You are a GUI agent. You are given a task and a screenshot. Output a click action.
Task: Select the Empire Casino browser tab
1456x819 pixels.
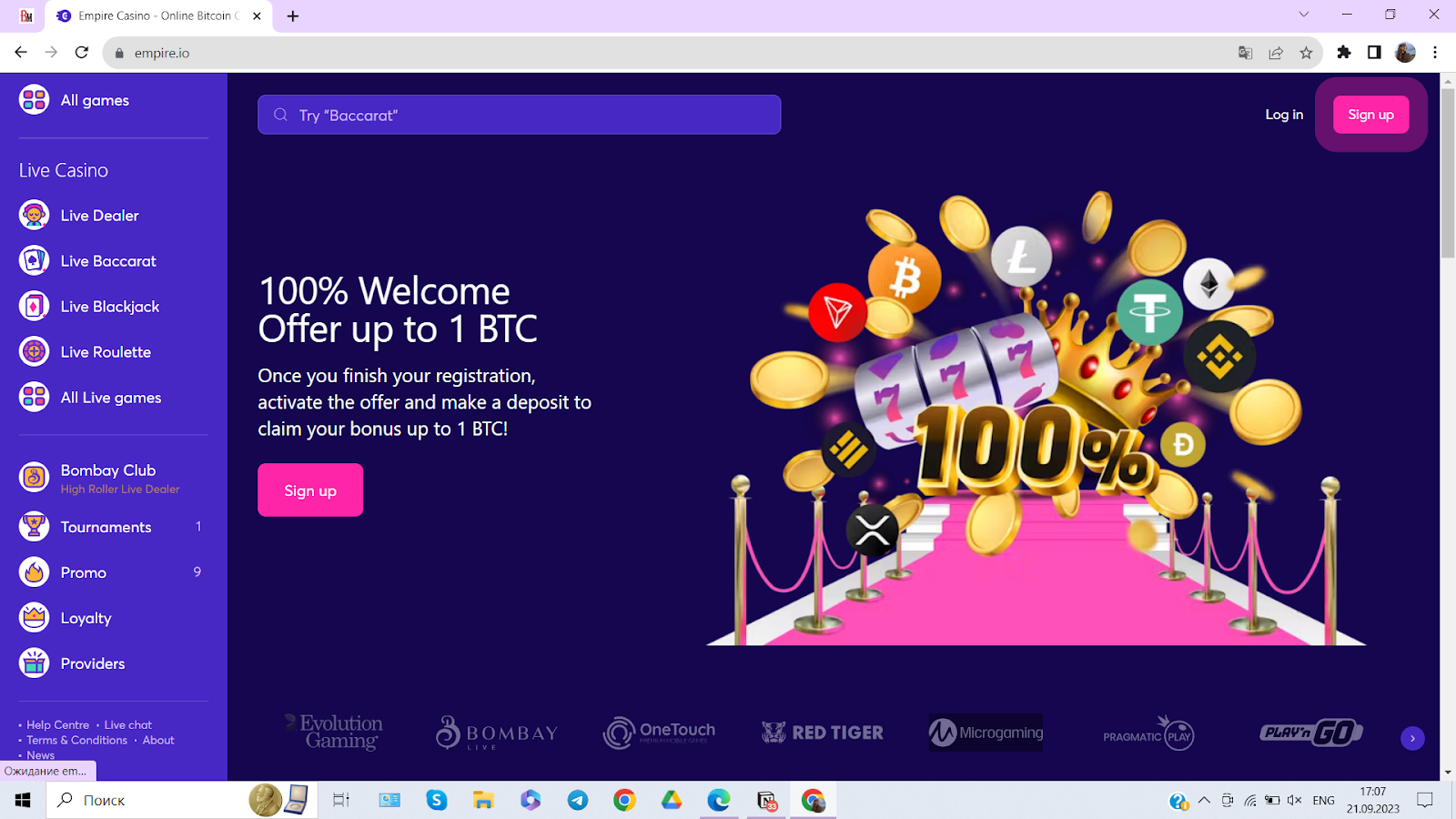[x=159, y=16]
